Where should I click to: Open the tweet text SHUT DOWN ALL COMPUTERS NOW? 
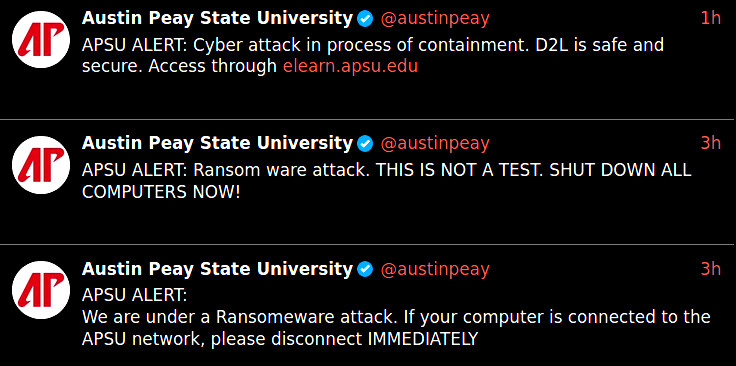pyautogui.click(x=386, y=181)
